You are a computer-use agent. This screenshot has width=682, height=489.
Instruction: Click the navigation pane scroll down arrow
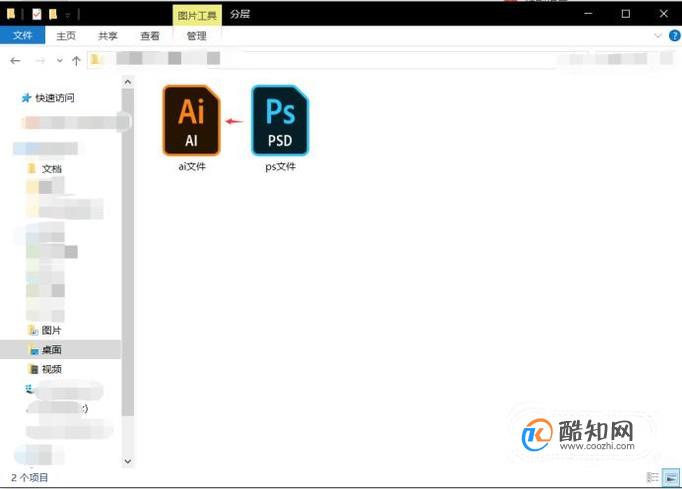(128, 461)
